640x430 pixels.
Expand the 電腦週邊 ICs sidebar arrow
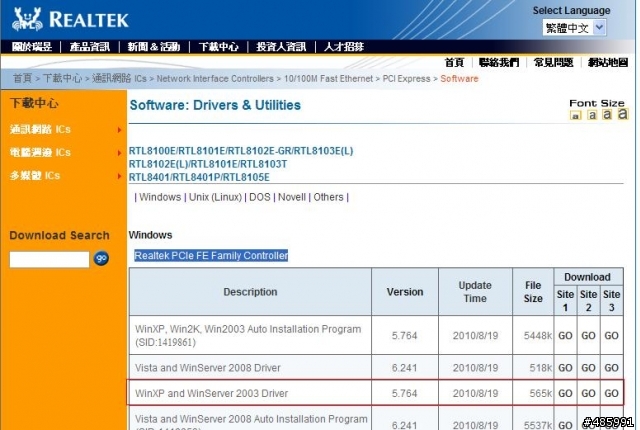119,153
